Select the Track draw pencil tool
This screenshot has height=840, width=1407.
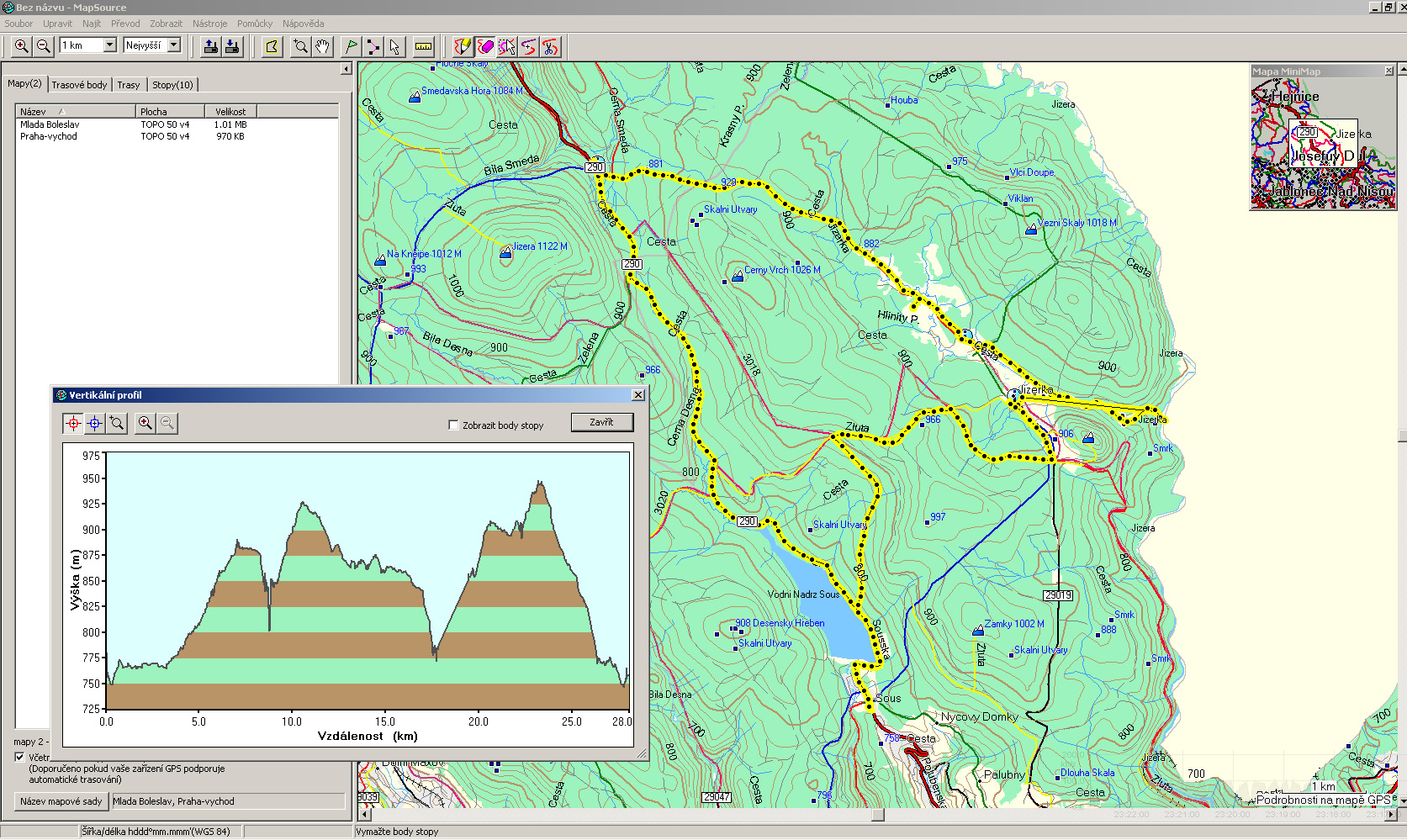463,46
